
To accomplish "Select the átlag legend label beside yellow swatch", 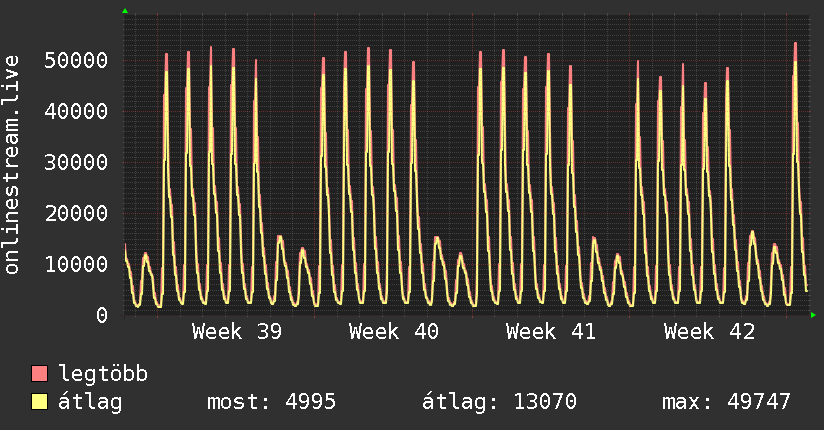I will click(90, 402).
